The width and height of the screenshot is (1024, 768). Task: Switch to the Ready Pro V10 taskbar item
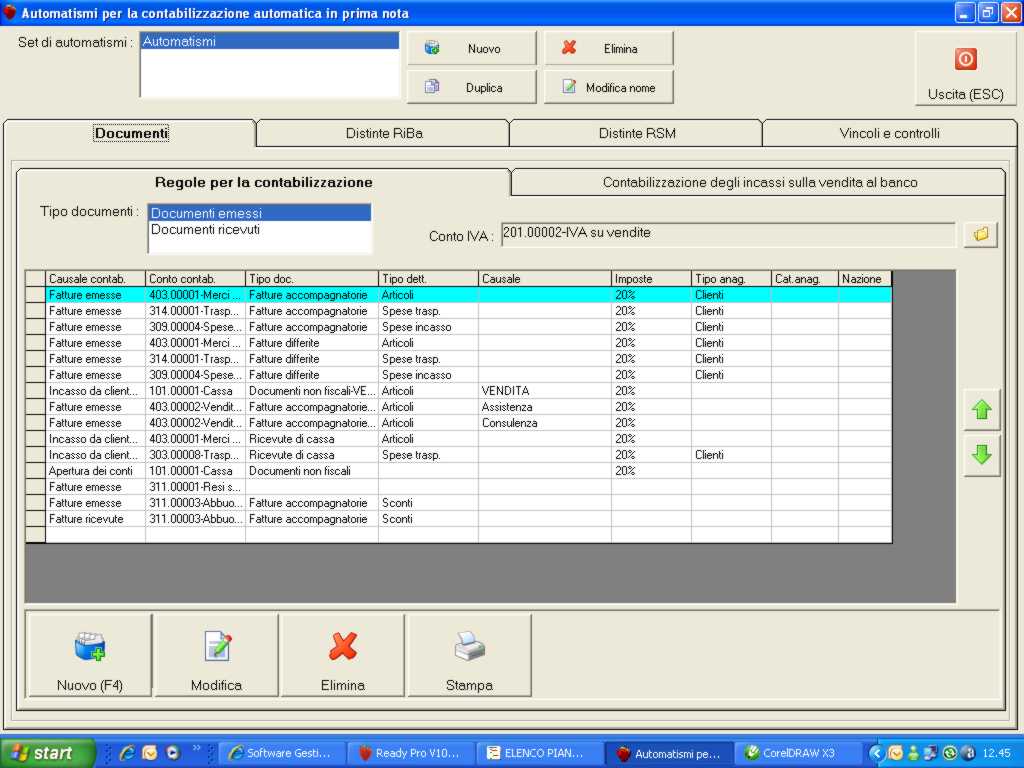click(x=409, y=753)
